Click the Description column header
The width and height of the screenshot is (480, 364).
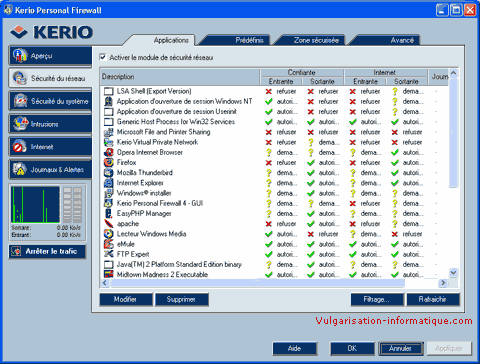tap(180, 77)
